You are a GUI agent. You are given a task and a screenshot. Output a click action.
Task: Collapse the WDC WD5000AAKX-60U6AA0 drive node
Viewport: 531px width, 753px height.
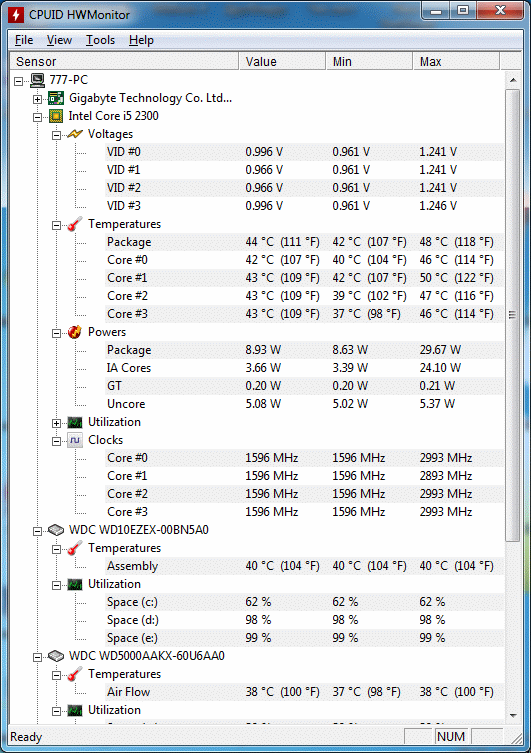pyautogui.click(x=37, y=657)
